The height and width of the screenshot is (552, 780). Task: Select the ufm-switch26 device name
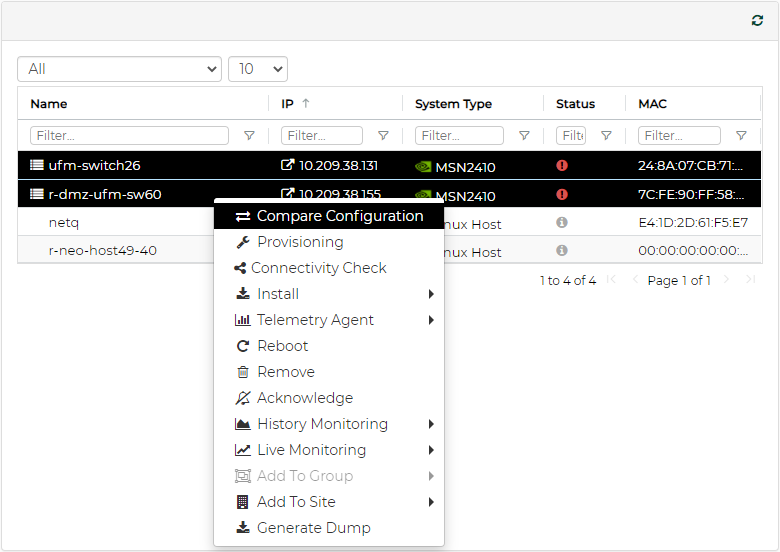coord(95,165)
